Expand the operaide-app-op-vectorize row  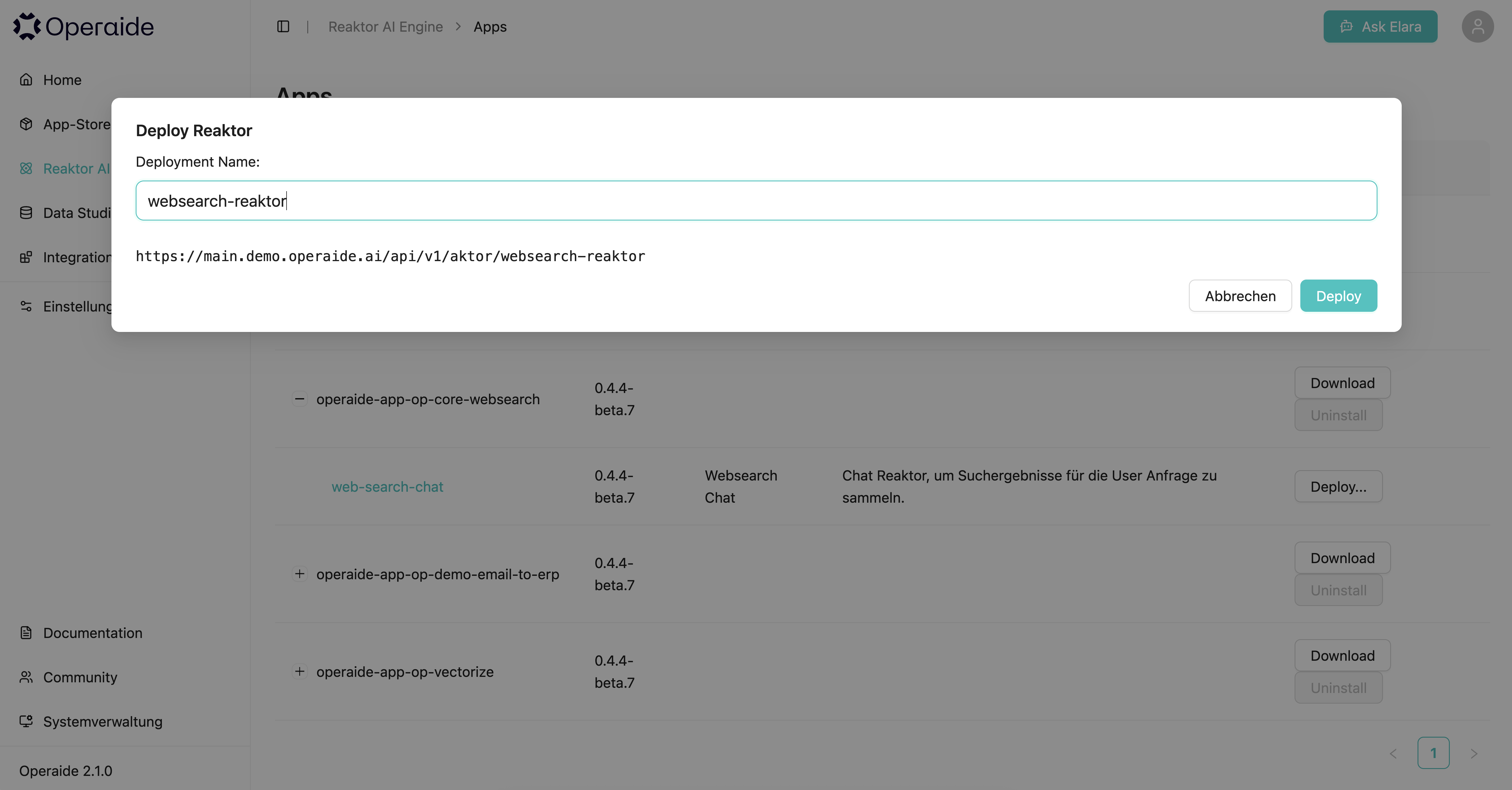pyautogui.click(x=299, y=671)
